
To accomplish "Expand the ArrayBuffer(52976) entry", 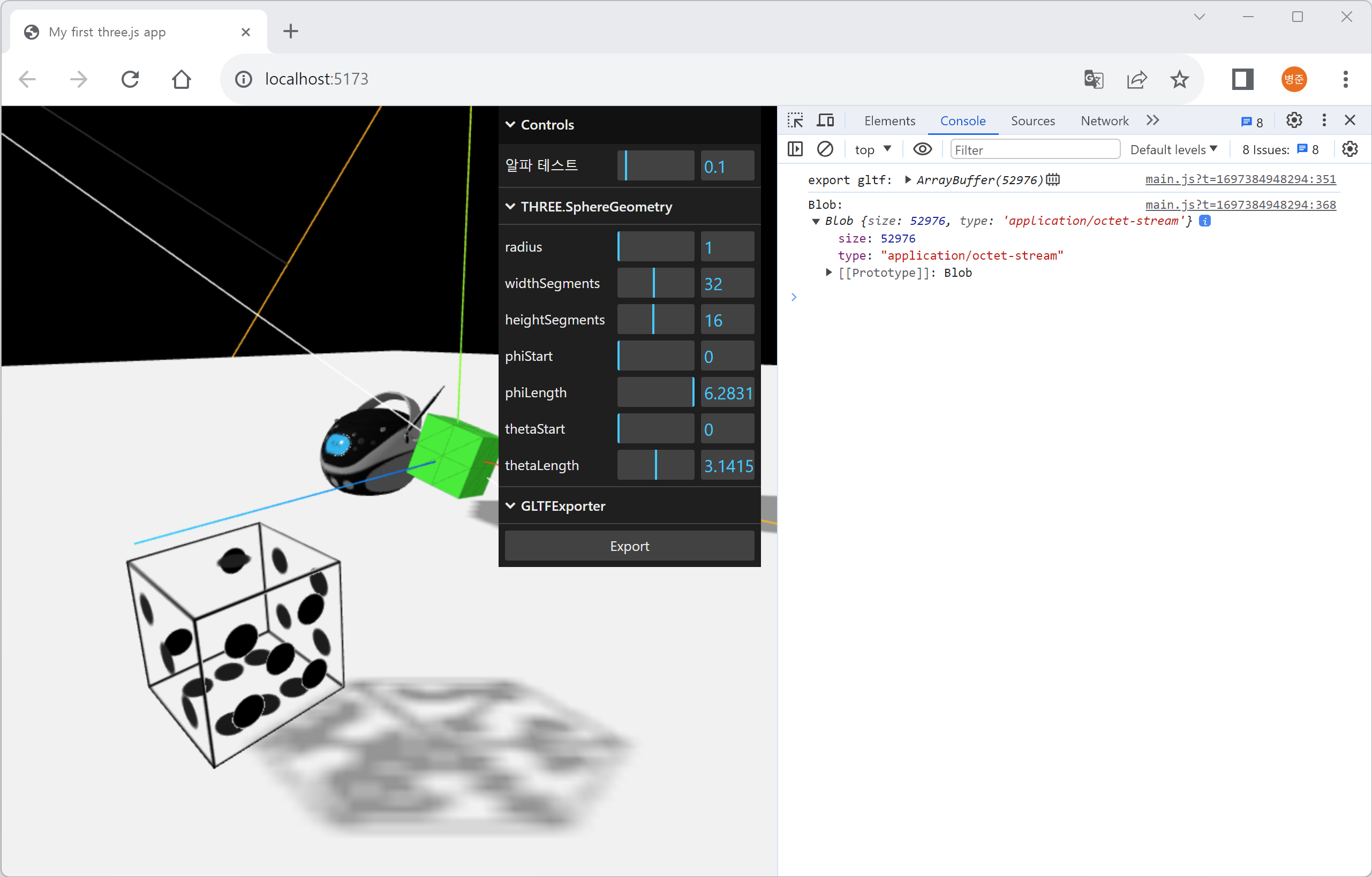I will point(908,180).
